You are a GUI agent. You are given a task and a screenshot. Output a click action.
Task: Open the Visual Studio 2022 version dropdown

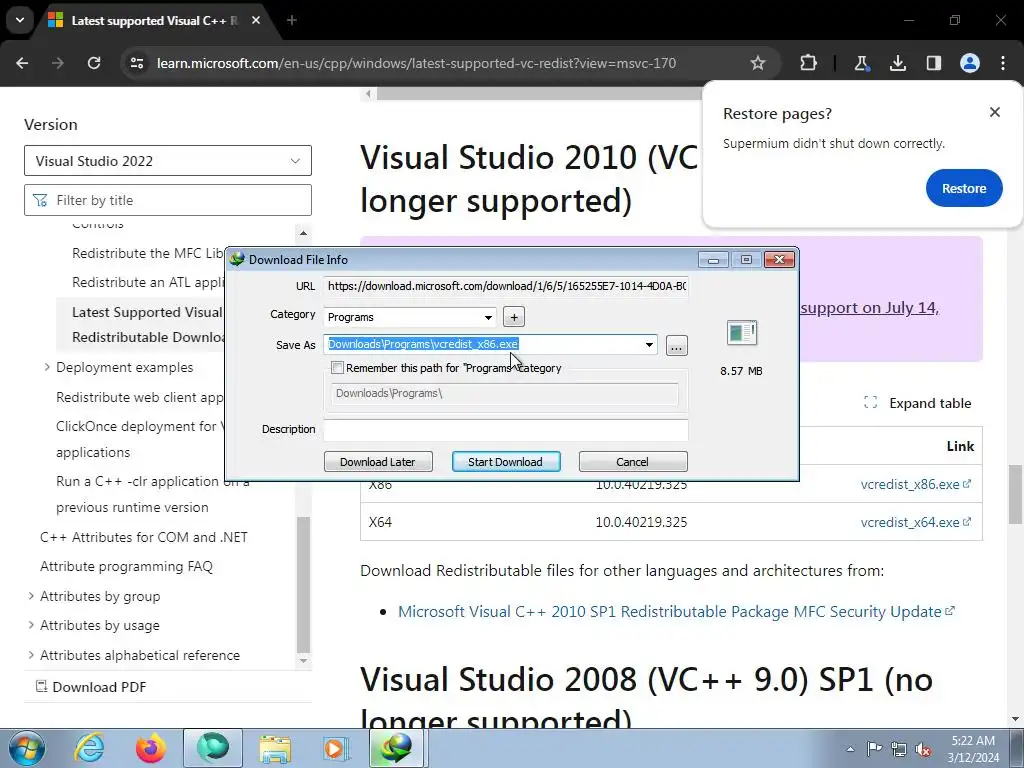click(x=168, y=161)
